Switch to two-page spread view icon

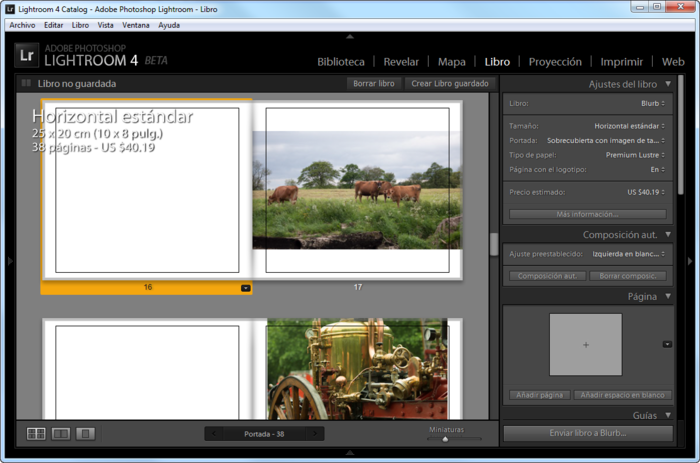(x=61, y=434)
